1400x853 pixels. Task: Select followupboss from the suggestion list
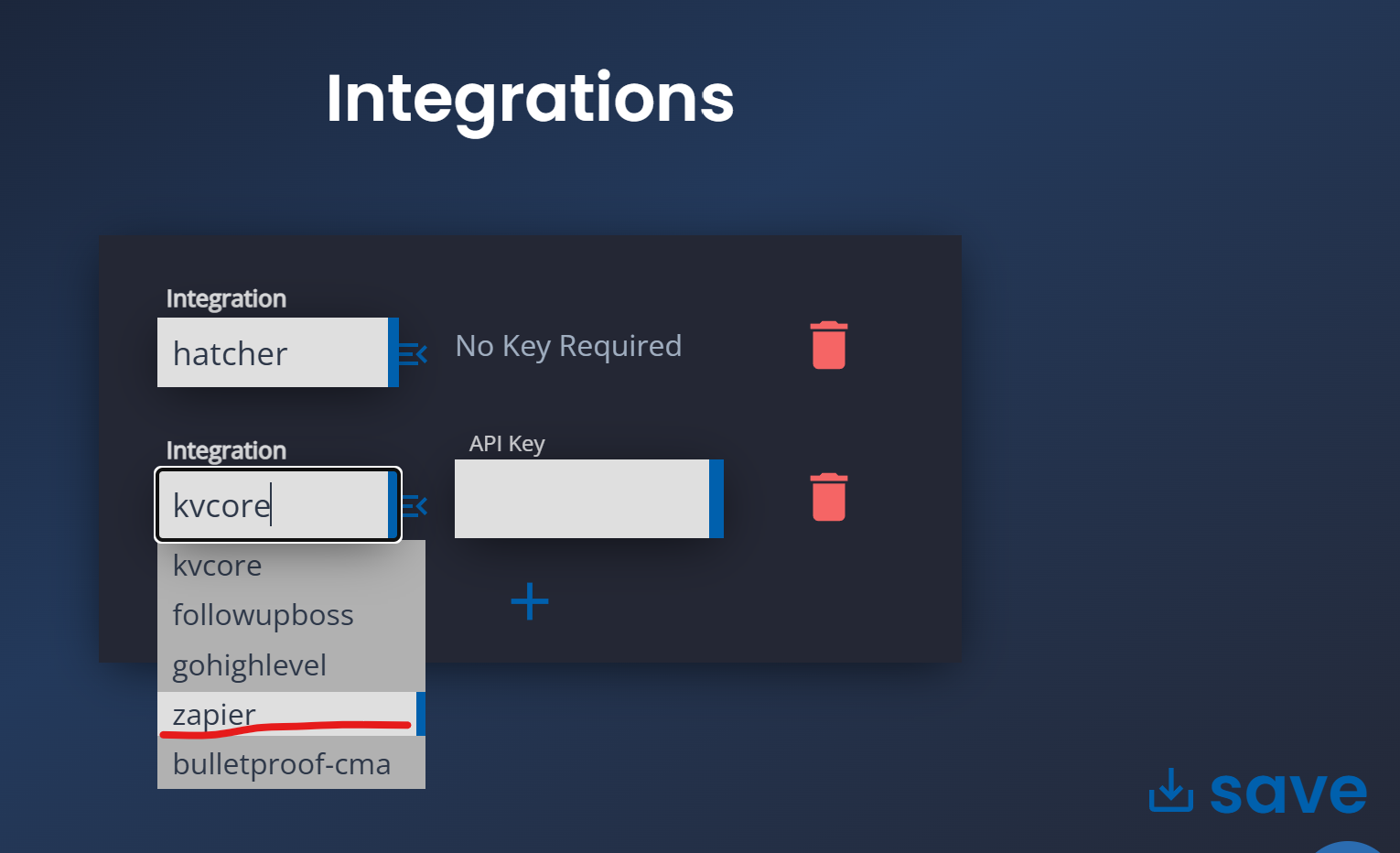click(x=263, y=615)
